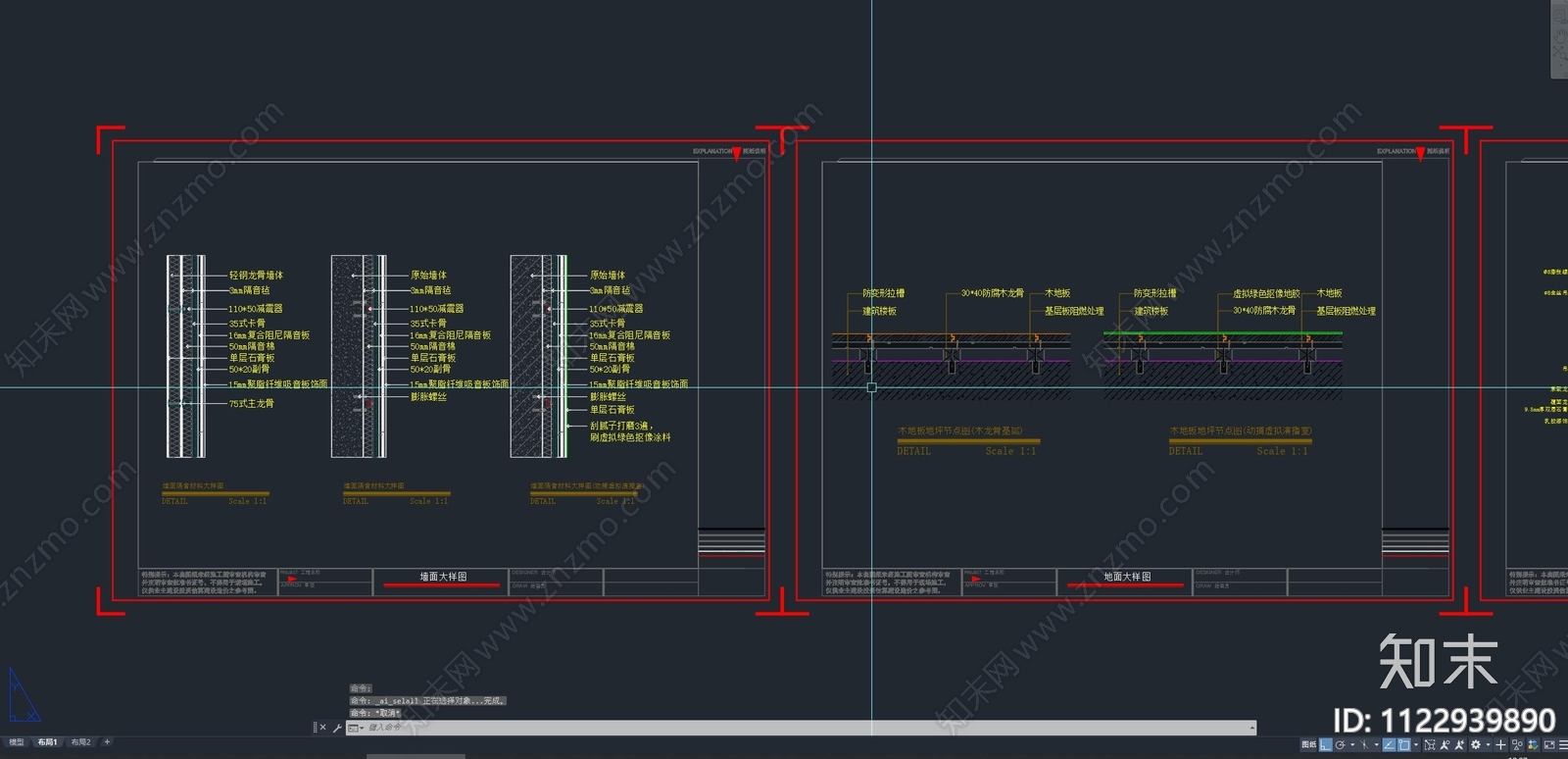Viewport: 1568px width, 759px height.
Task: Toggle annotation auto-scale icon
Action: coord(1459,744)
